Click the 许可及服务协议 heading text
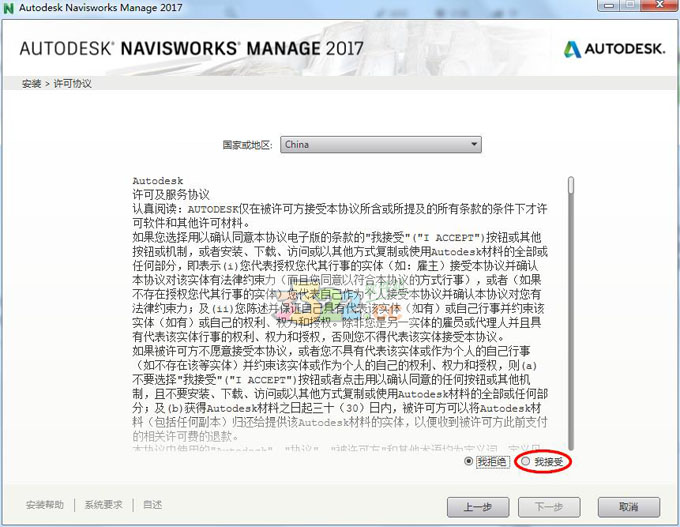The width and height of the screenshot is (680, 527). (171, 194)
